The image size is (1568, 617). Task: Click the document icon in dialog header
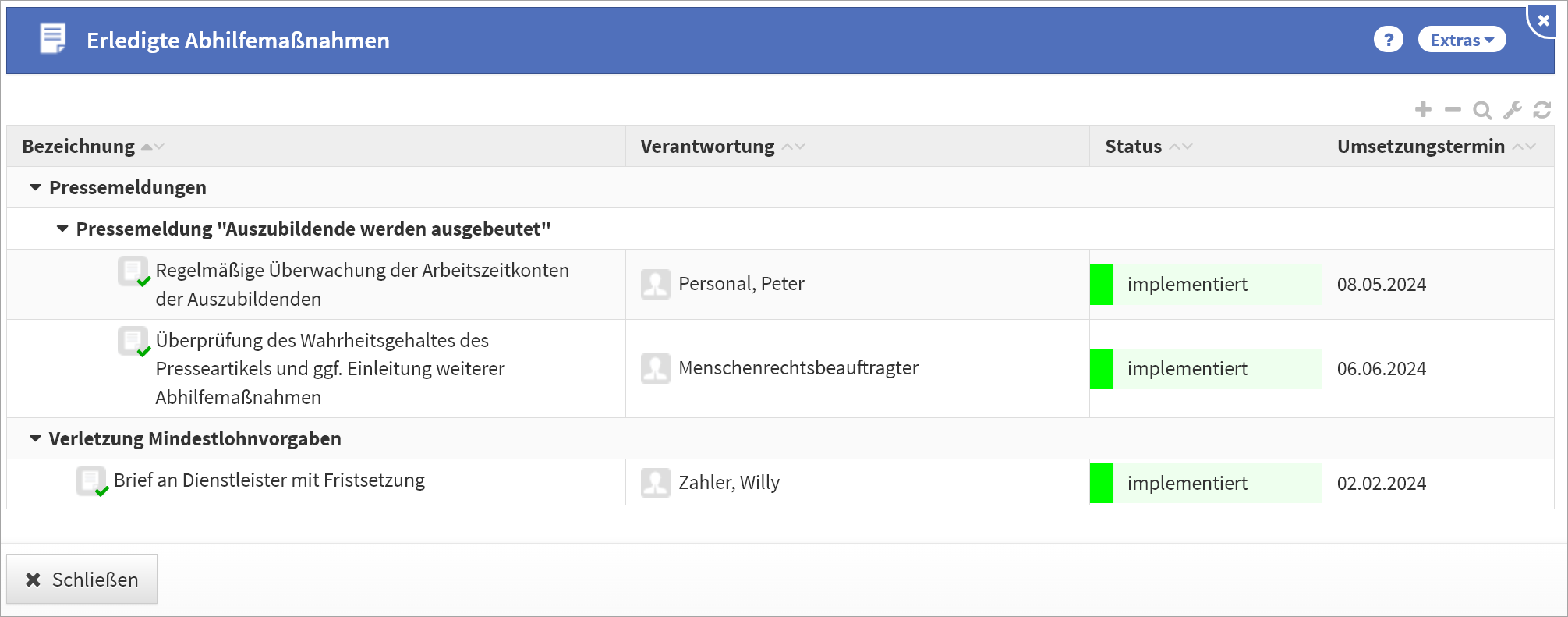53,39
